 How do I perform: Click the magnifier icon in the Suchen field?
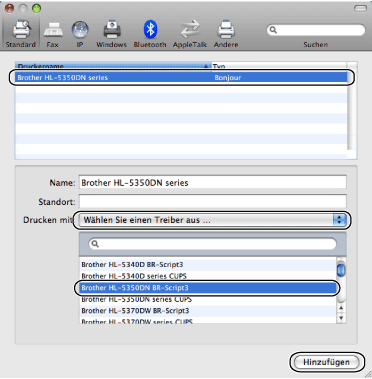pos(273,30)
